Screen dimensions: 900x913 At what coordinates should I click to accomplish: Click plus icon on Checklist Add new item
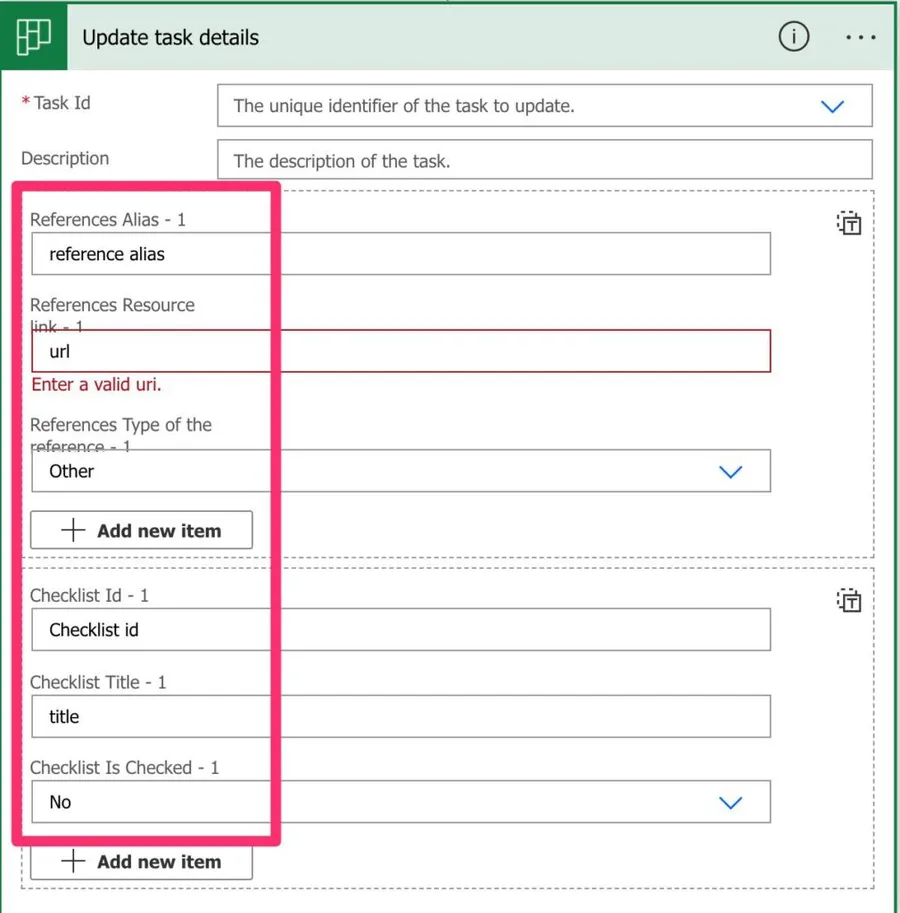pyautogui.click(x=73, y=862)
